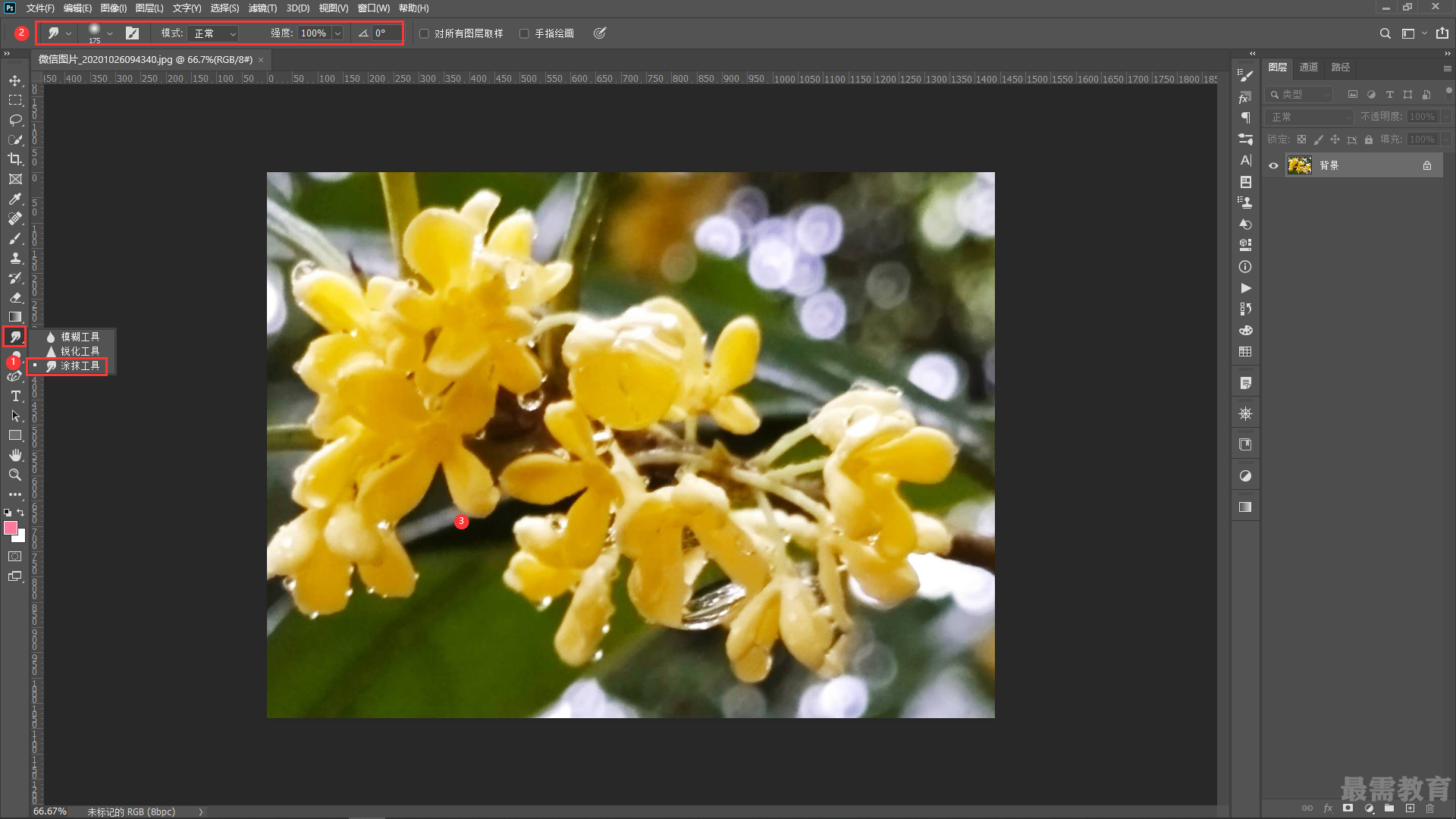Open the 强度 strength slider dropdown
This screenshot has height=819, width=1456.
pyautogui.click(x=337, y=33)
